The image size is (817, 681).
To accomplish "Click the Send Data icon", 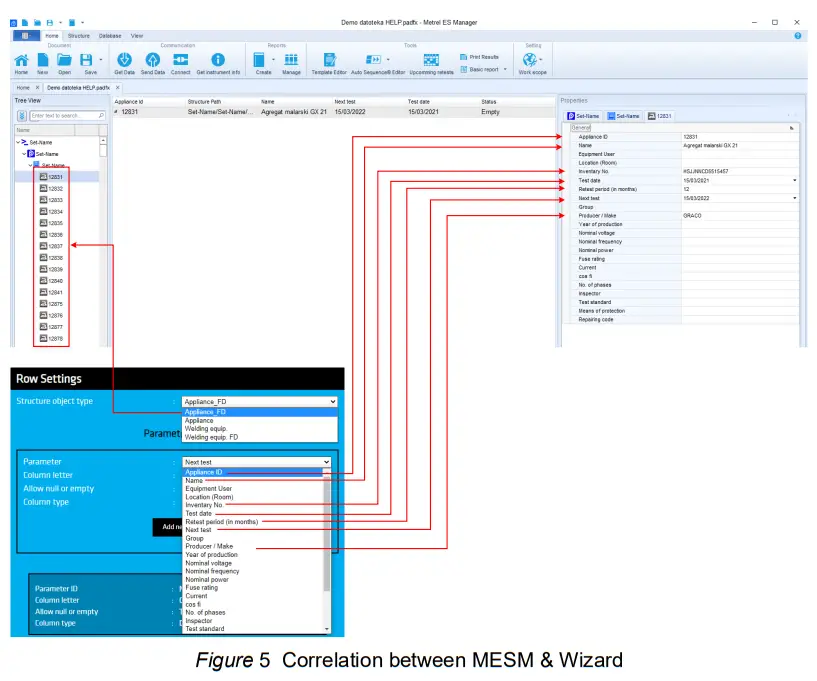I will (153, 59).
